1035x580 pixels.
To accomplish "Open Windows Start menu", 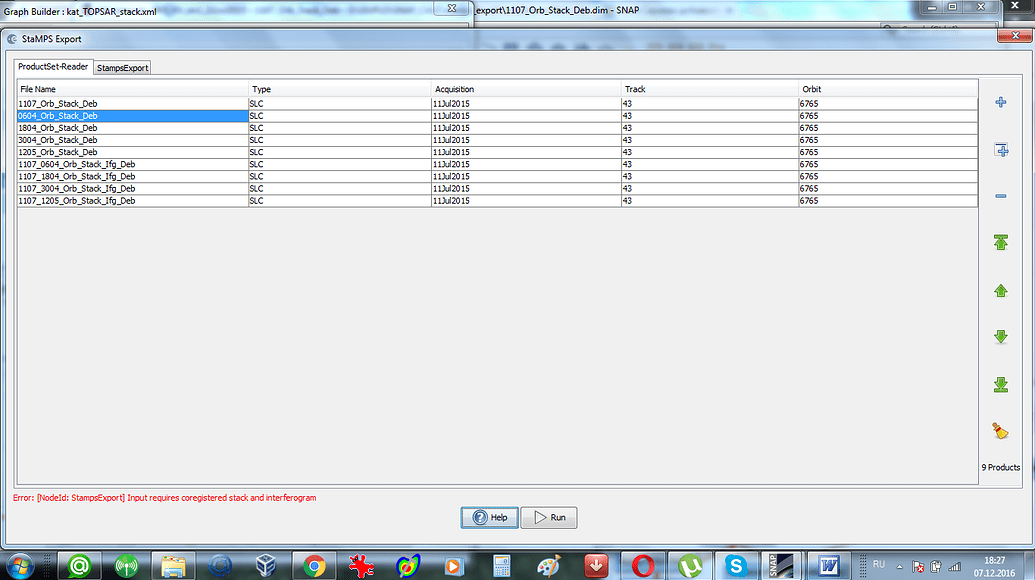I will [x=20, y=566].
